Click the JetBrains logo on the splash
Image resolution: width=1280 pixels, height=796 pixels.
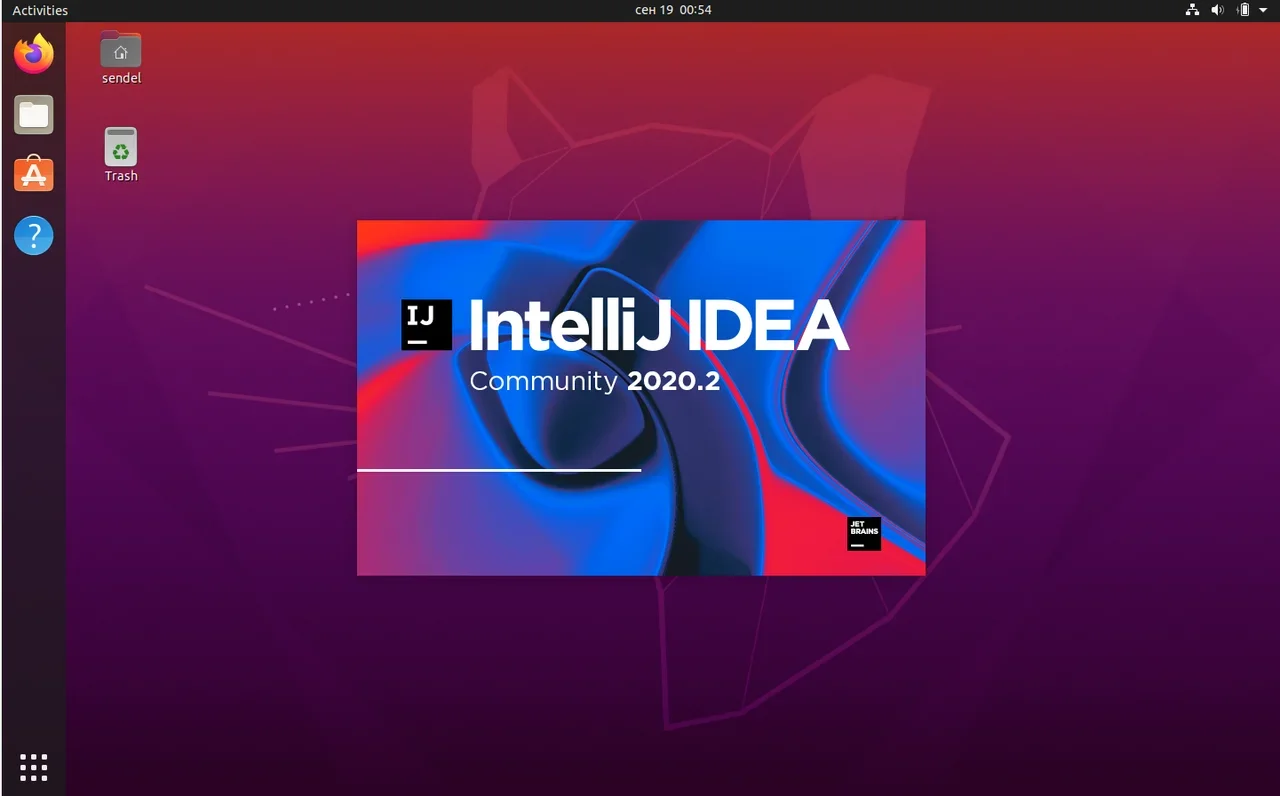pyautogui.click(x=864, y=533)
